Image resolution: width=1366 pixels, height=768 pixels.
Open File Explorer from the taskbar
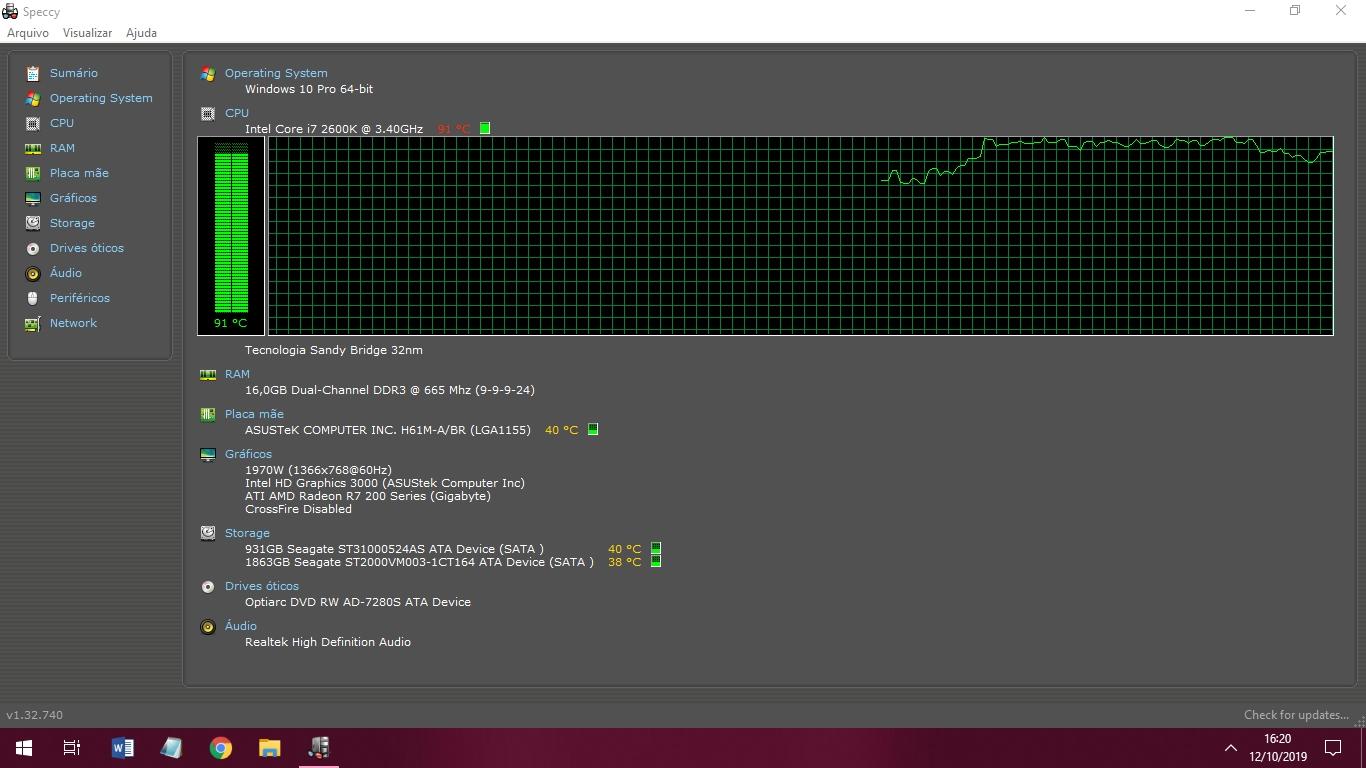coord(269,748)
